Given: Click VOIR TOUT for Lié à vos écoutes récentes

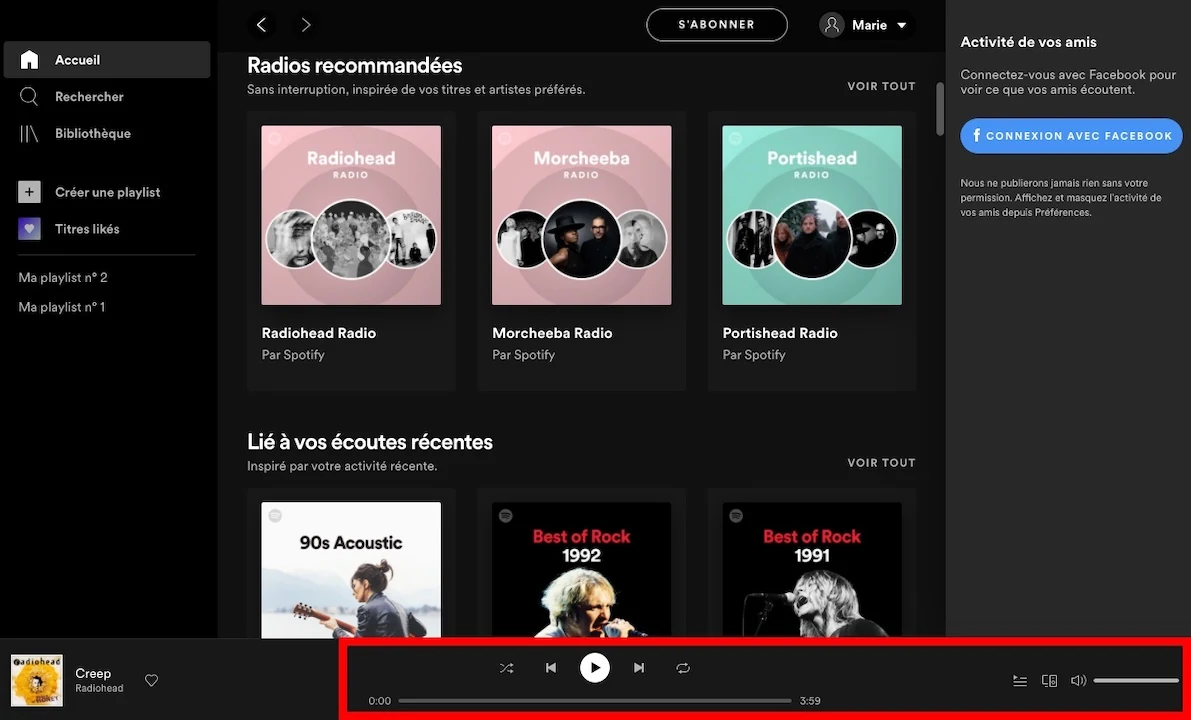Looking at the screenshot, I should [x=881, y=463].
